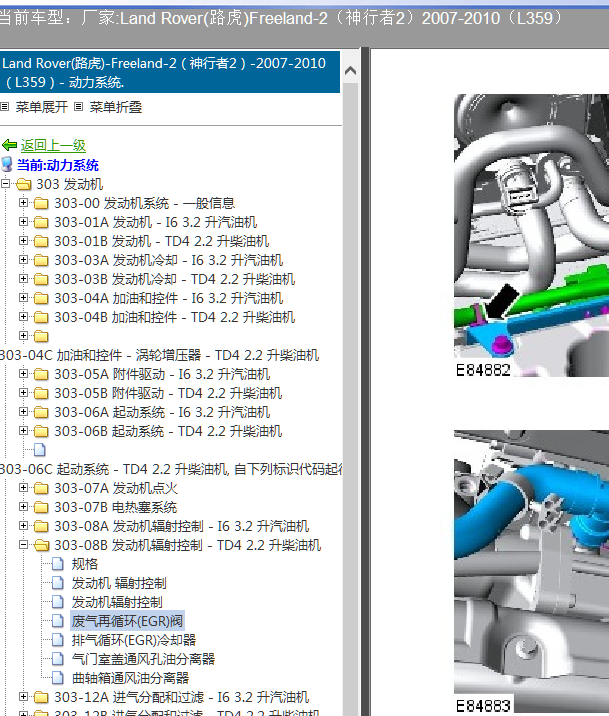This screenshot has height=716, width=609.
Task: Click the open 303-08B folder icon
Action: (x=42, y=545)
